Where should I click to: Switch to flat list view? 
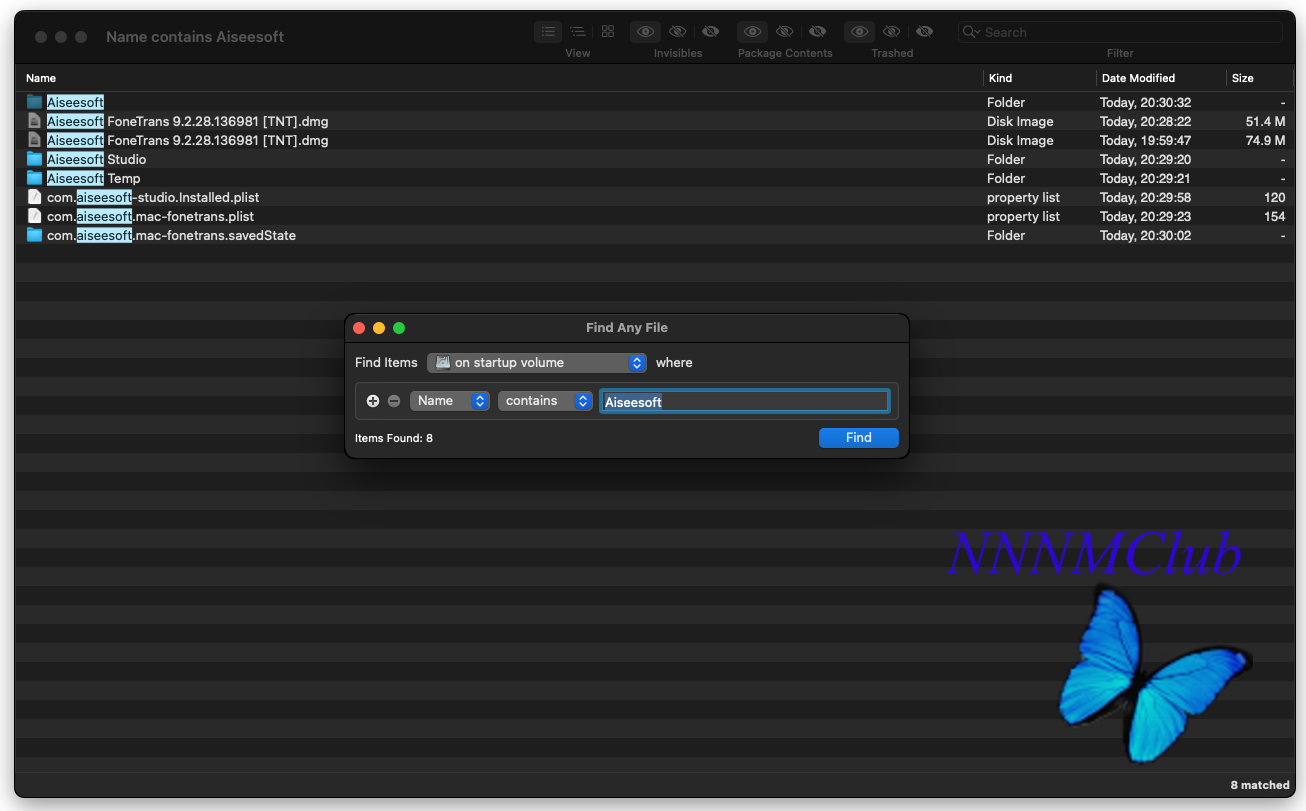[548, 32]
